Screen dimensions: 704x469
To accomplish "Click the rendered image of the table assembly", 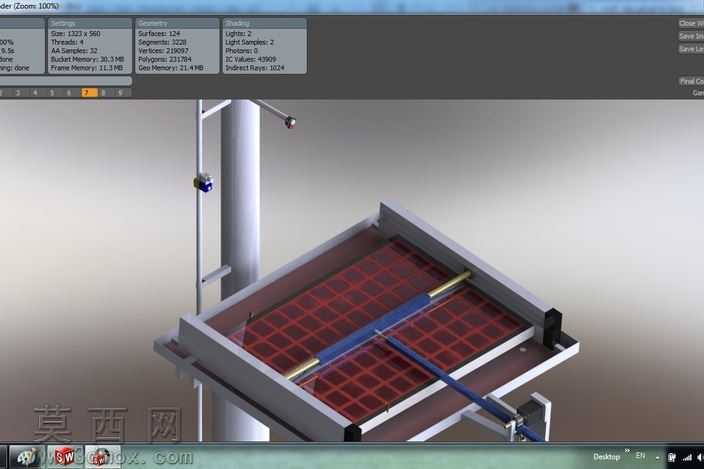I will pos(352,271).
